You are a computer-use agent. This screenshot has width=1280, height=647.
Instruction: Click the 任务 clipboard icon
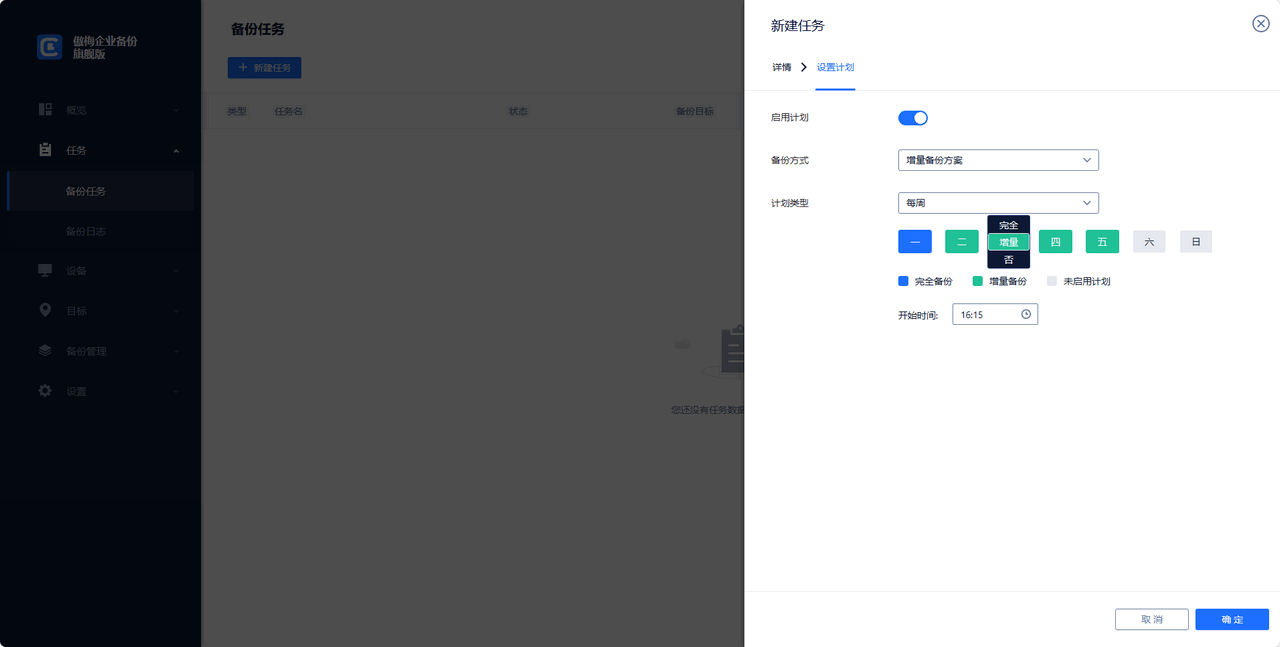click(x=44, y=150)
